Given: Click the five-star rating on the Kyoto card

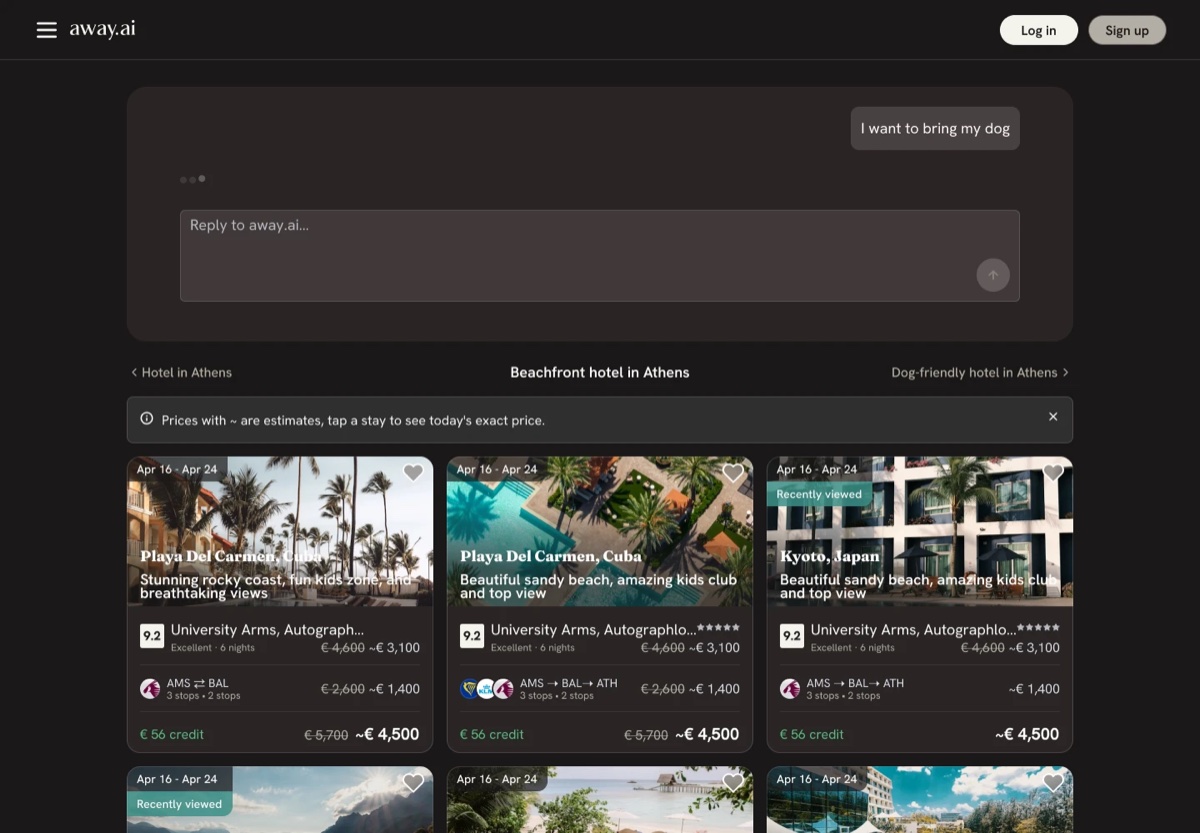Looking at the screenshot, I should 1038,628.
